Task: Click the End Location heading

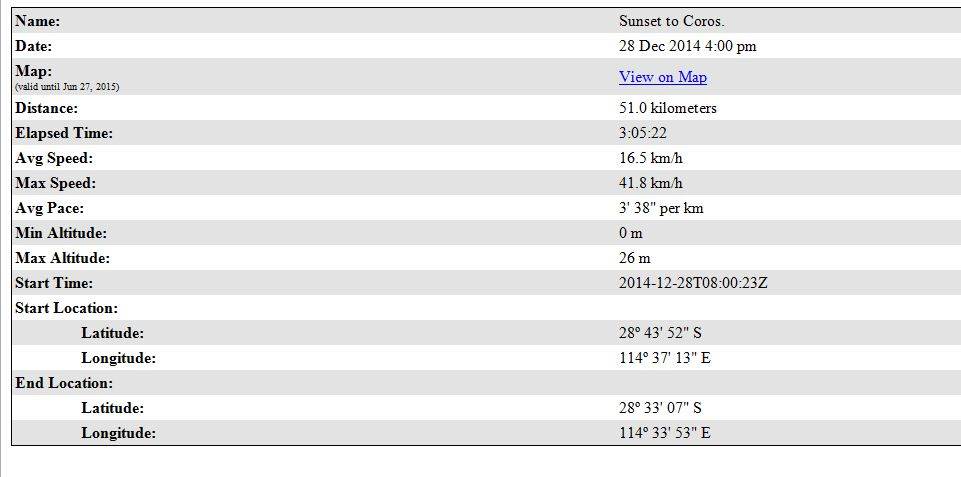Action: pos(63,383)
